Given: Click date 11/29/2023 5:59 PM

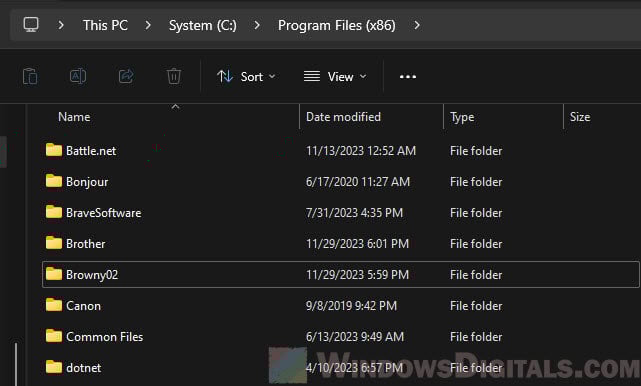Looking at the screenshot, I should (x=358, y=275).
